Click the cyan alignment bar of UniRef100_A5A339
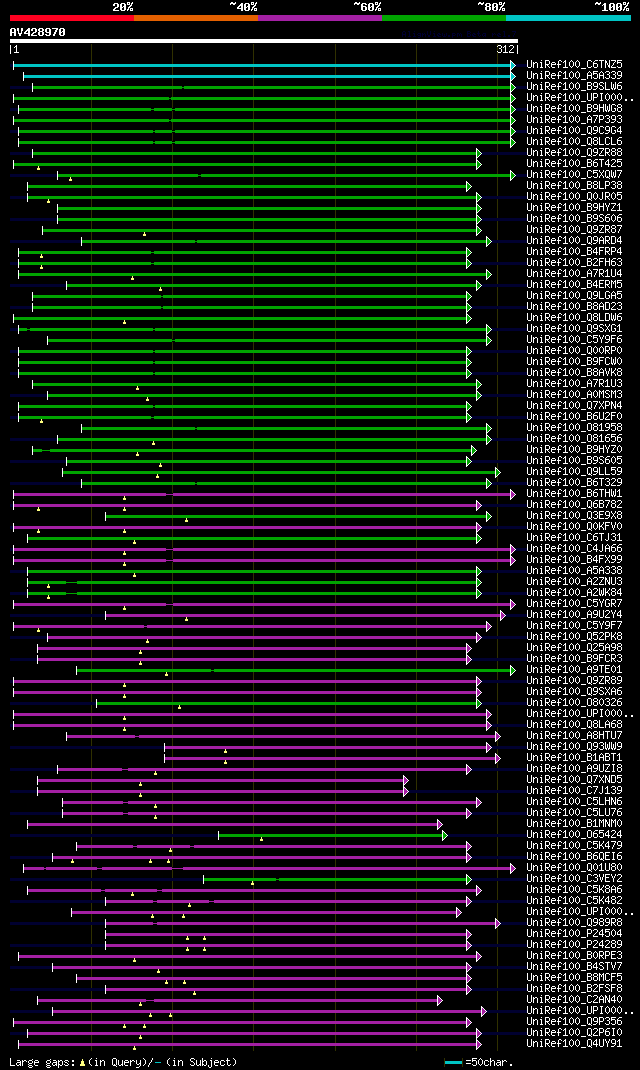The image size is (640, 1070). (x=270, y=76)
